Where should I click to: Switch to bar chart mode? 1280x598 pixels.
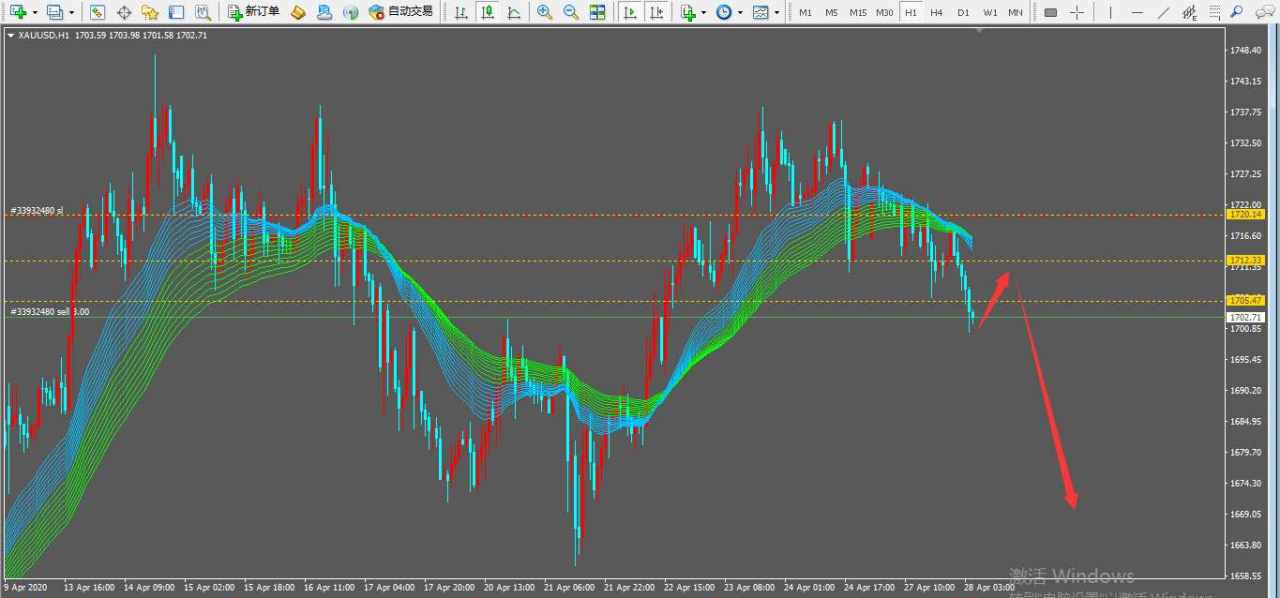coord(460,12)
